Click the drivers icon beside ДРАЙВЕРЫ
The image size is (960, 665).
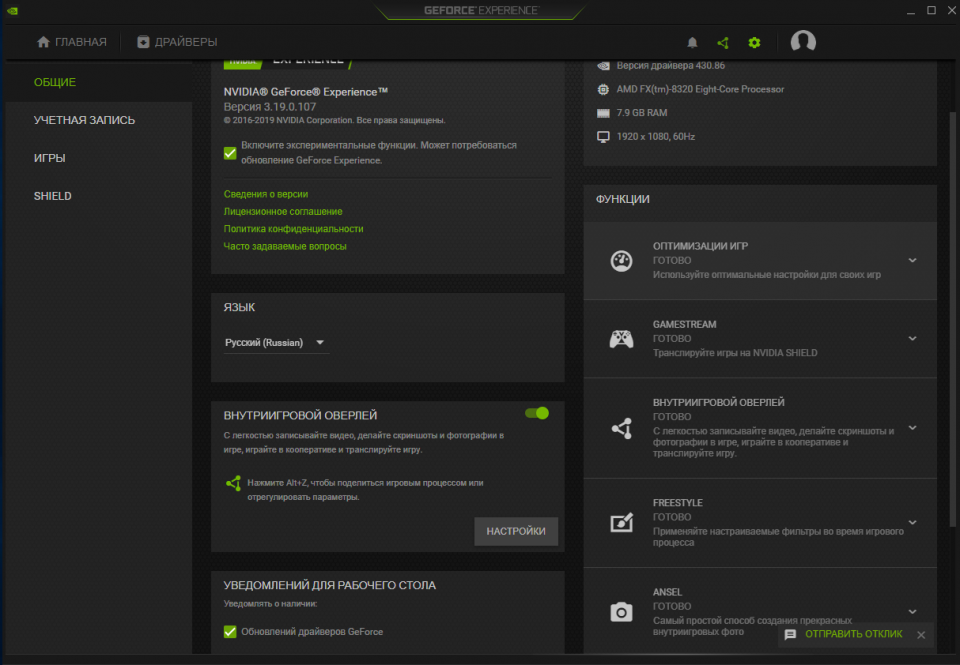tap(143, 42)
